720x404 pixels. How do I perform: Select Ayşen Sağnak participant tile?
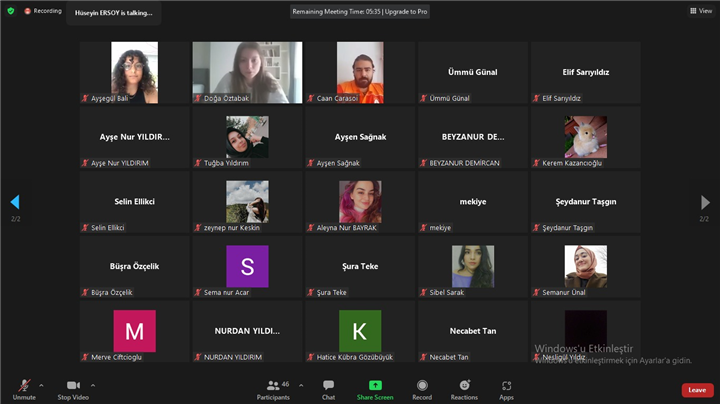(x=360, y=137)
